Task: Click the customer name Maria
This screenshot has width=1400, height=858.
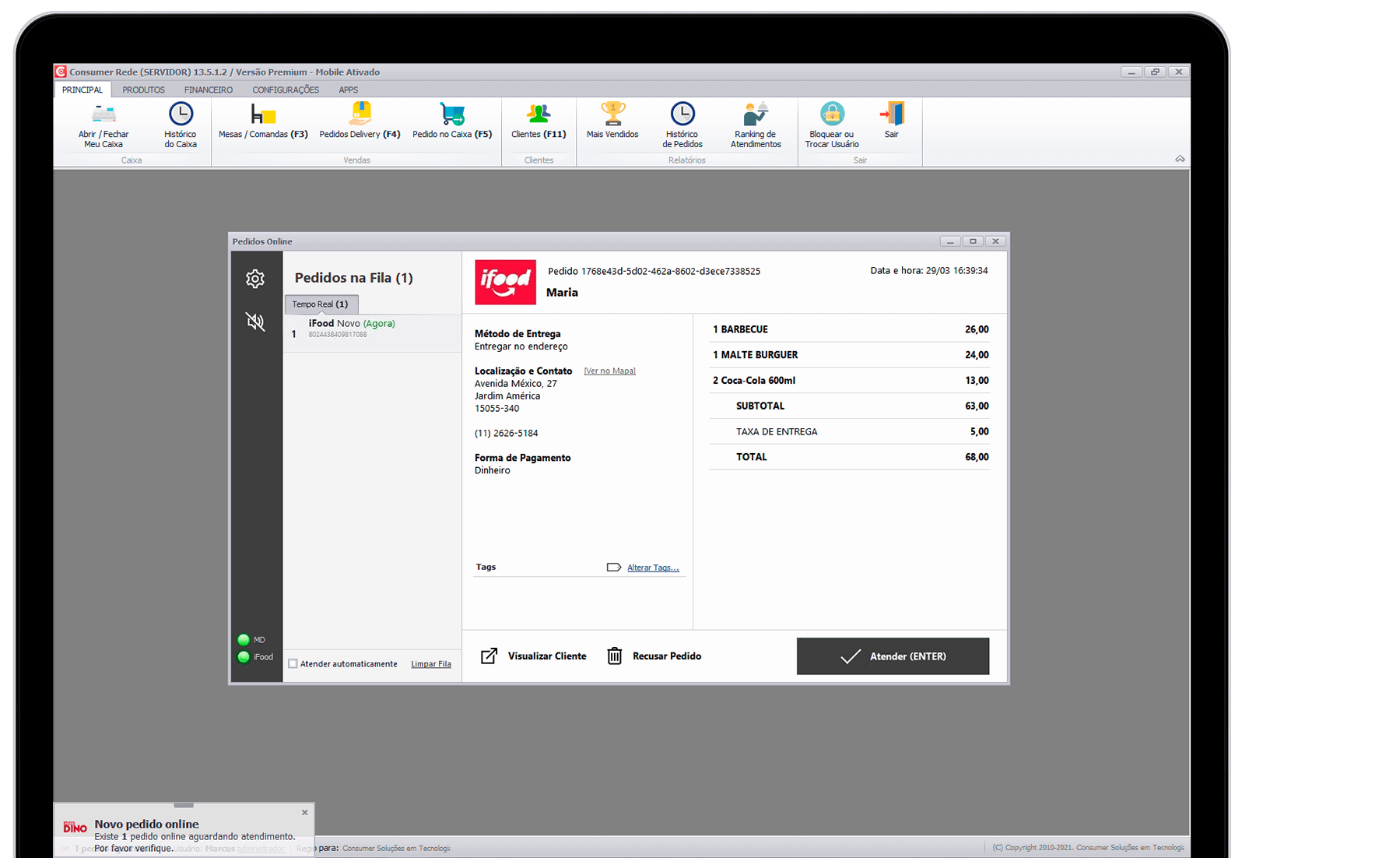Action: click(562, 293)
